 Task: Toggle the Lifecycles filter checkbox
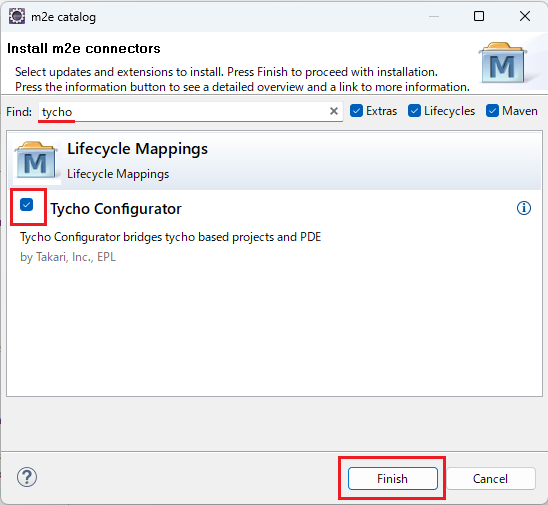point(414,111)
